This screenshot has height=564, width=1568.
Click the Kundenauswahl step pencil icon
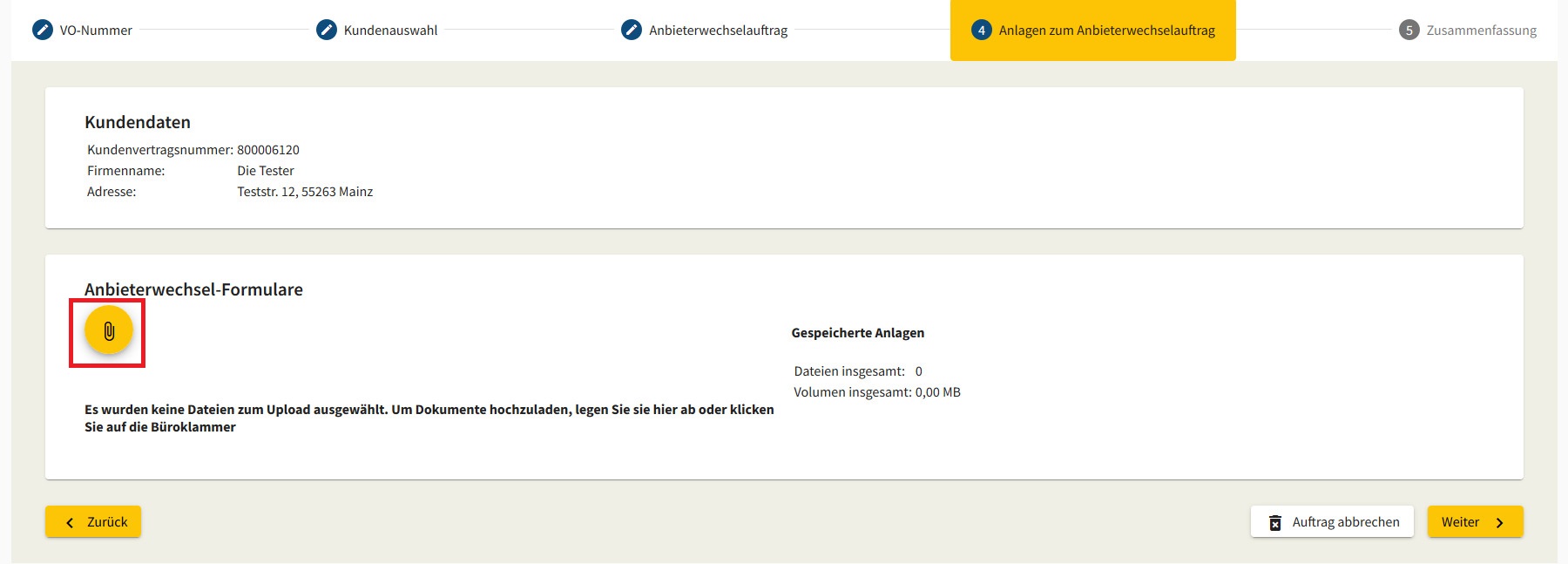click(327, 30)
